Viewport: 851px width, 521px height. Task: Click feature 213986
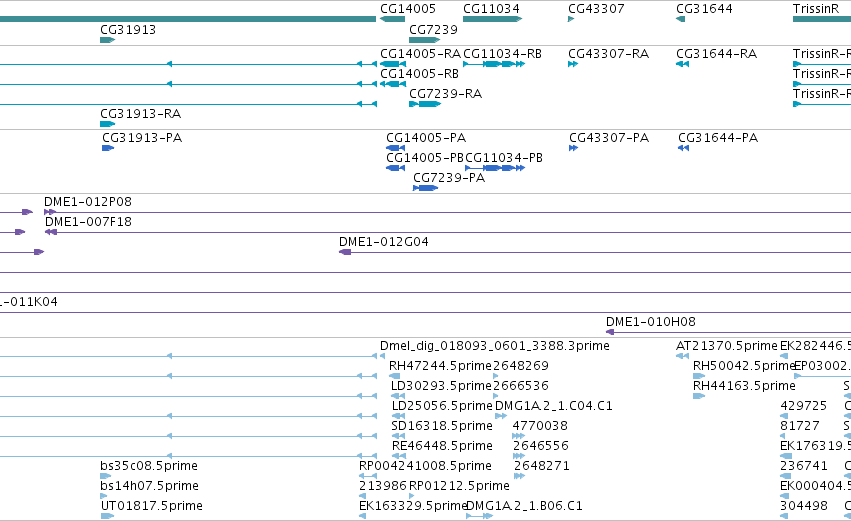(362, 496)
